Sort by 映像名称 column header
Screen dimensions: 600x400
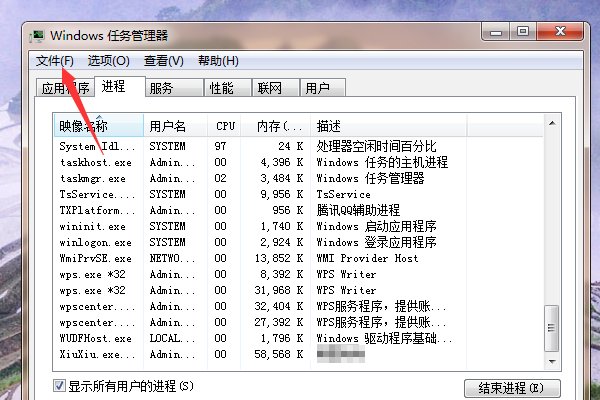tap(99, 126)
